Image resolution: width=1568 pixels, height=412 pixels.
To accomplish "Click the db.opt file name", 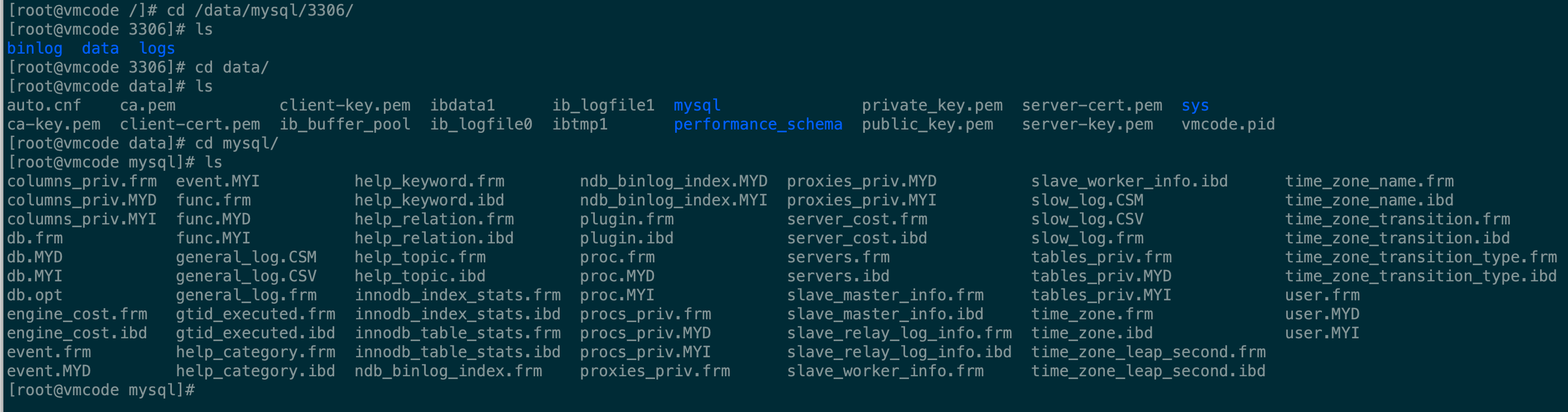I will pos(35,295).
